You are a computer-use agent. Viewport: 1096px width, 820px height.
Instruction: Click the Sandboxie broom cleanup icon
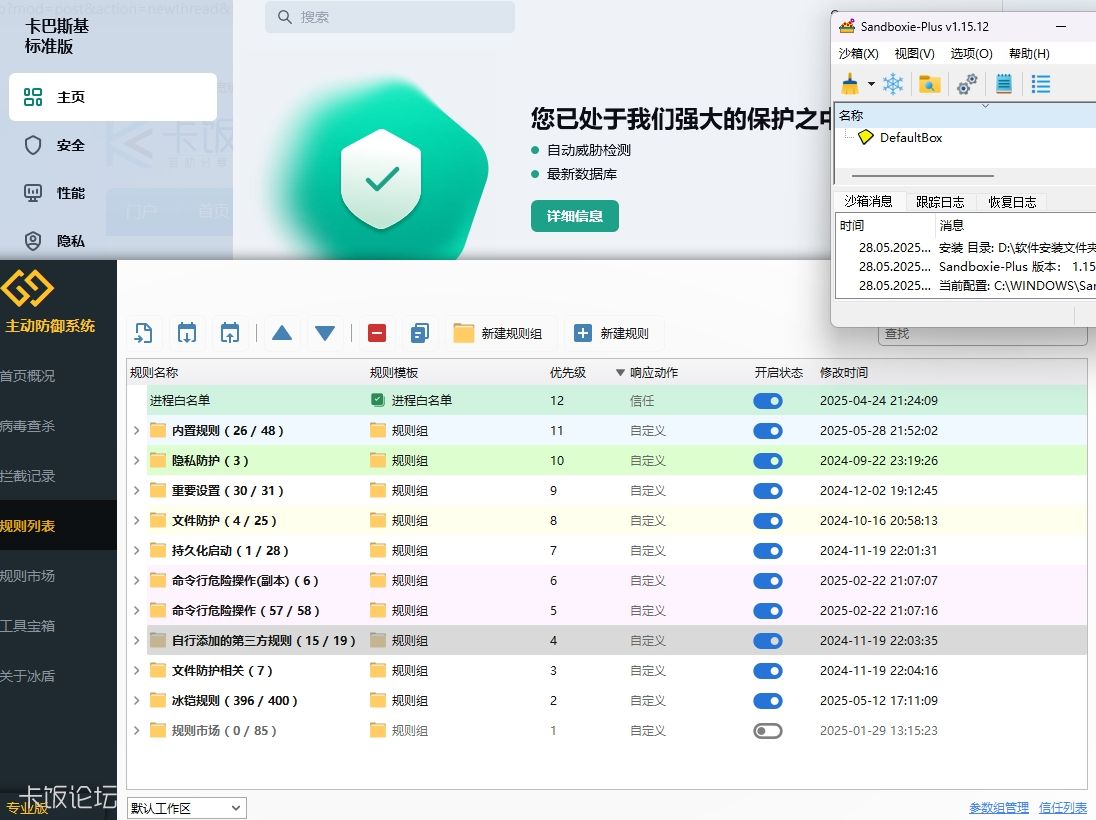pyautogui.click(x=850, y=84)
